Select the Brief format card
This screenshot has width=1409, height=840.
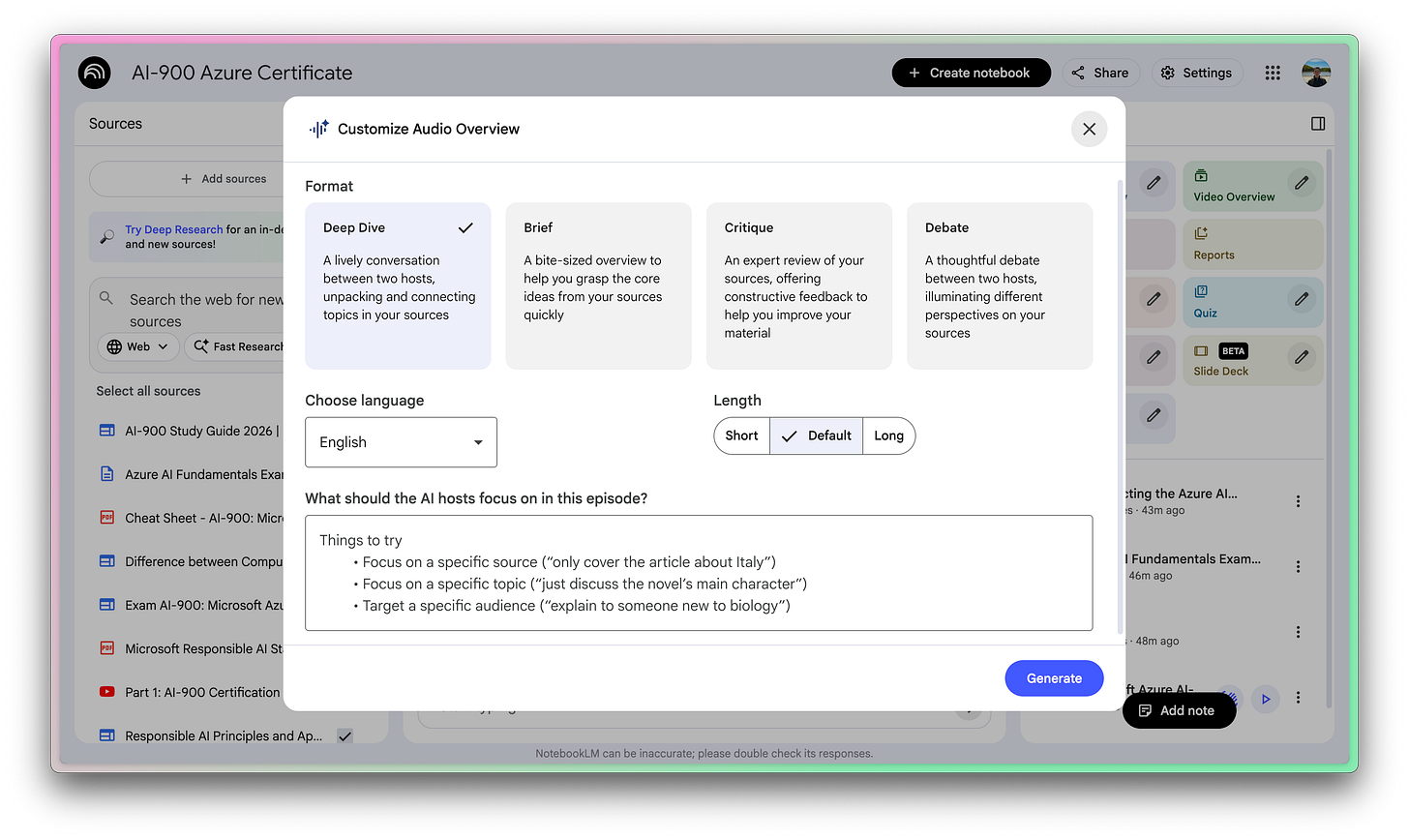pyautogui.click(x=598, y=285)
